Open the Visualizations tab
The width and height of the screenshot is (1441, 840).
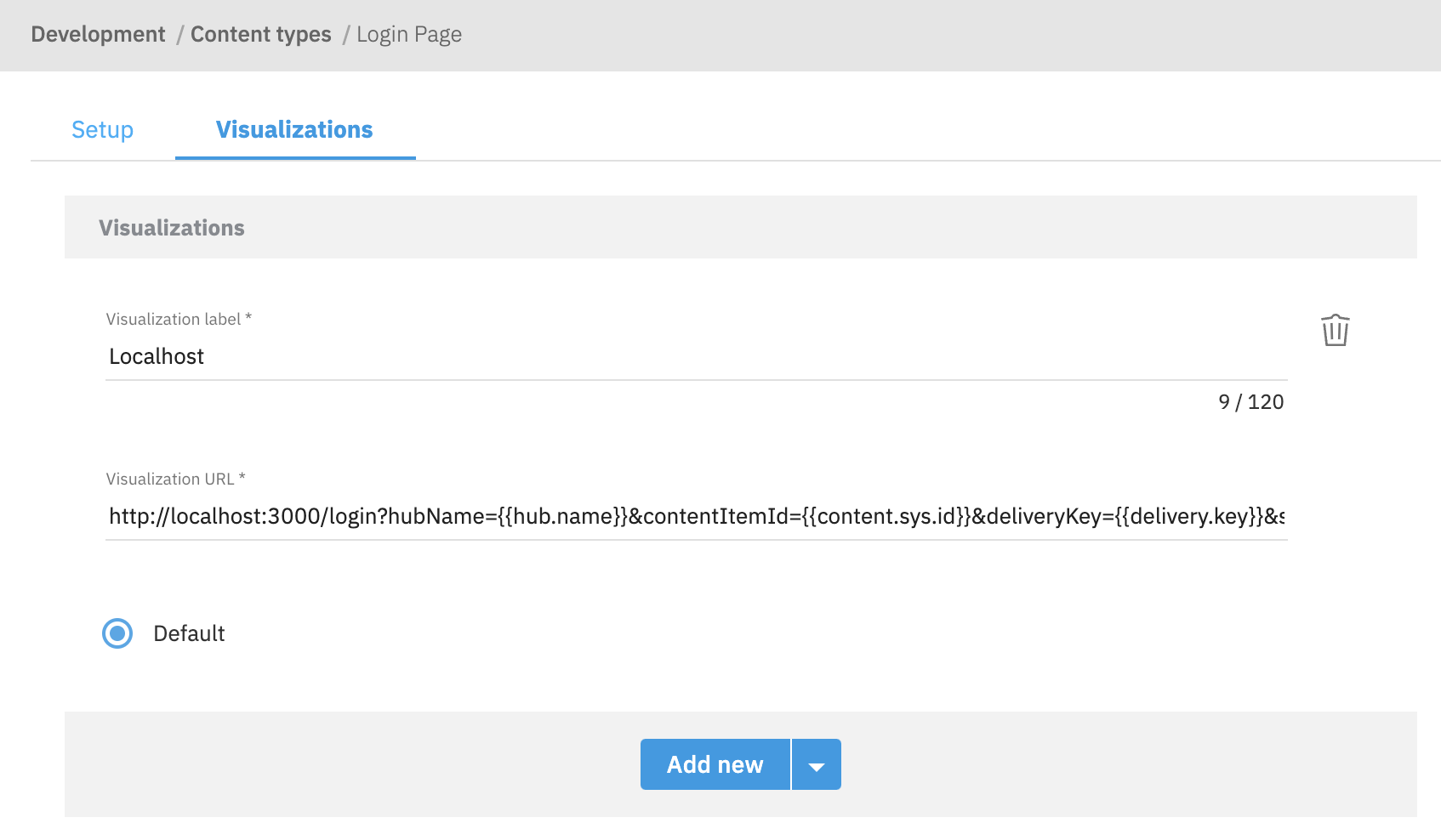coord(294,129)
